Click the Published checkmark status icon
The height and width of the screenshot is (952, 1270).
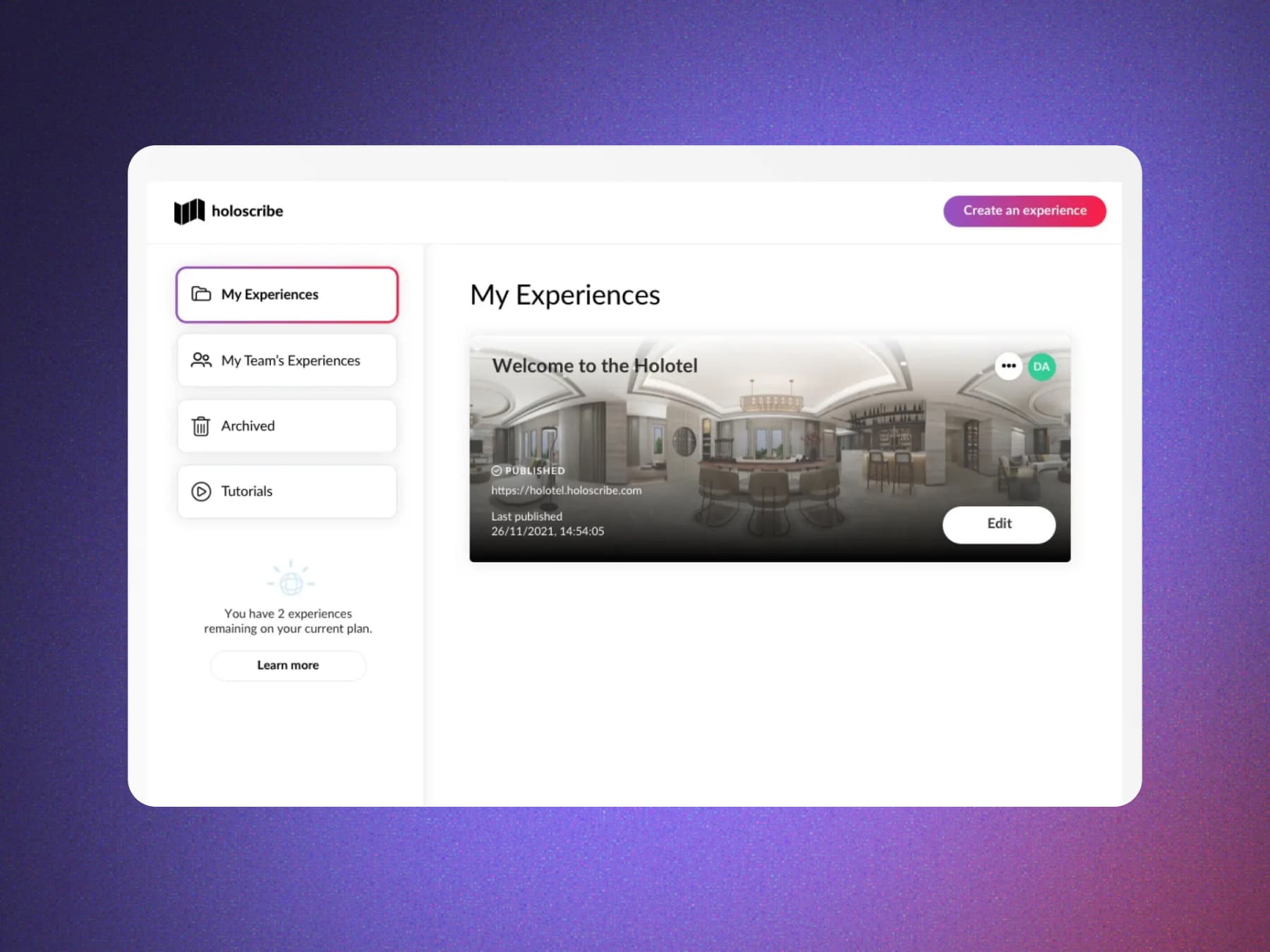497,470
